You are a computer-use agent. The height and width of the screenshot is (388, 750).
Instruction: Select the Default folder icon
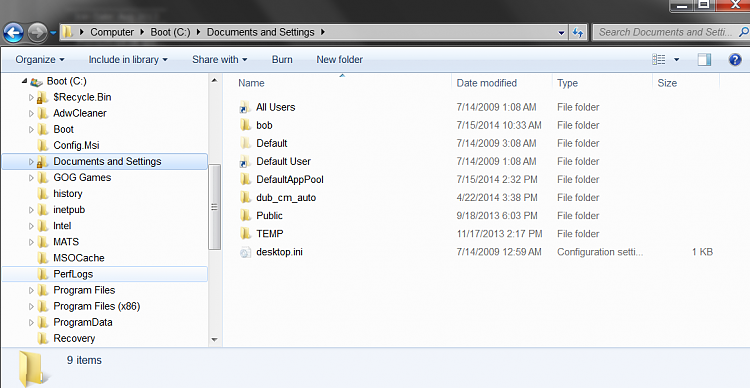tap(245, 143)
